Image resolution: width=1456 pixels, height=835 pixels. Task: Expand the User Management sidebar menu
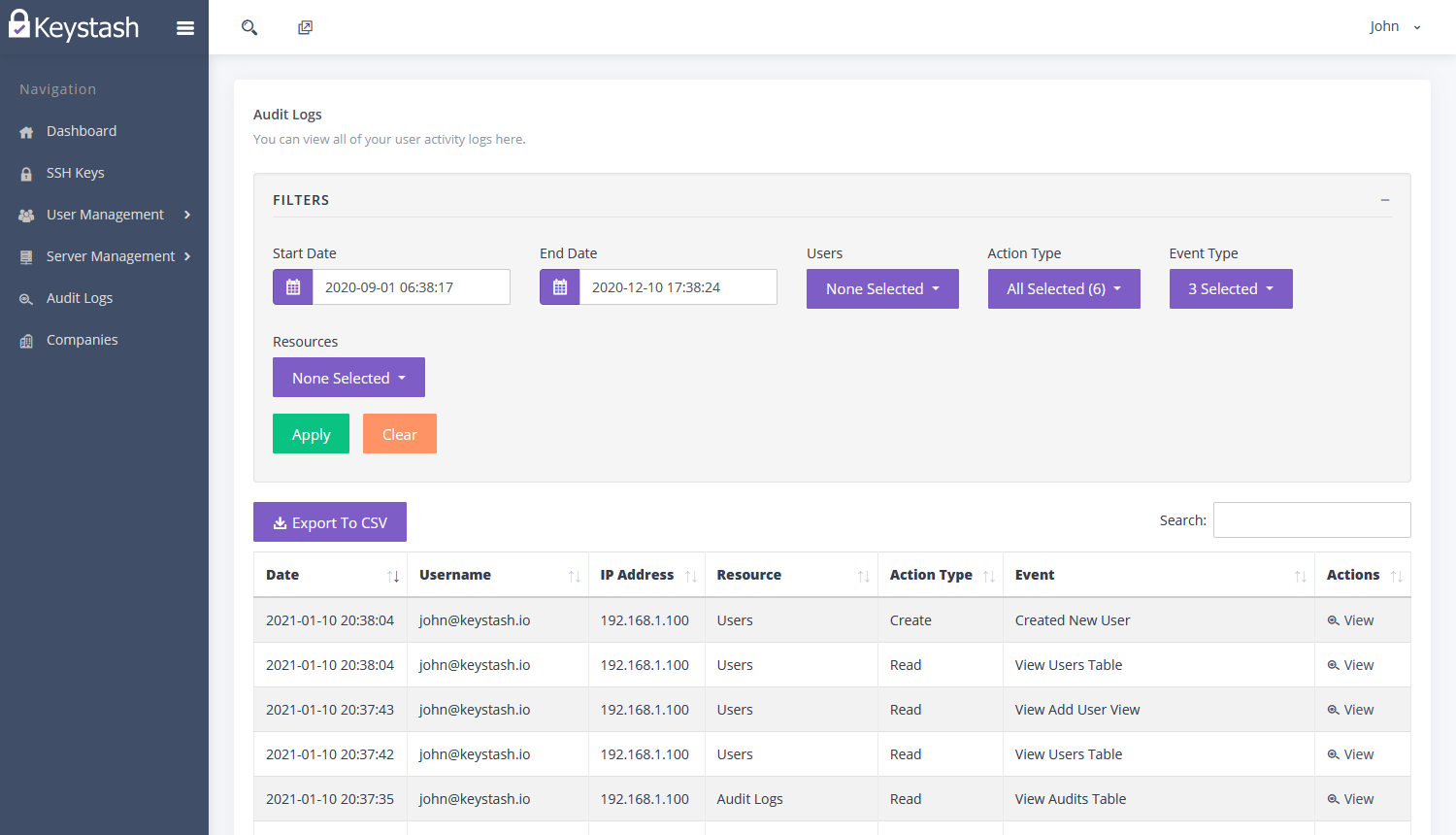[104, 214]
